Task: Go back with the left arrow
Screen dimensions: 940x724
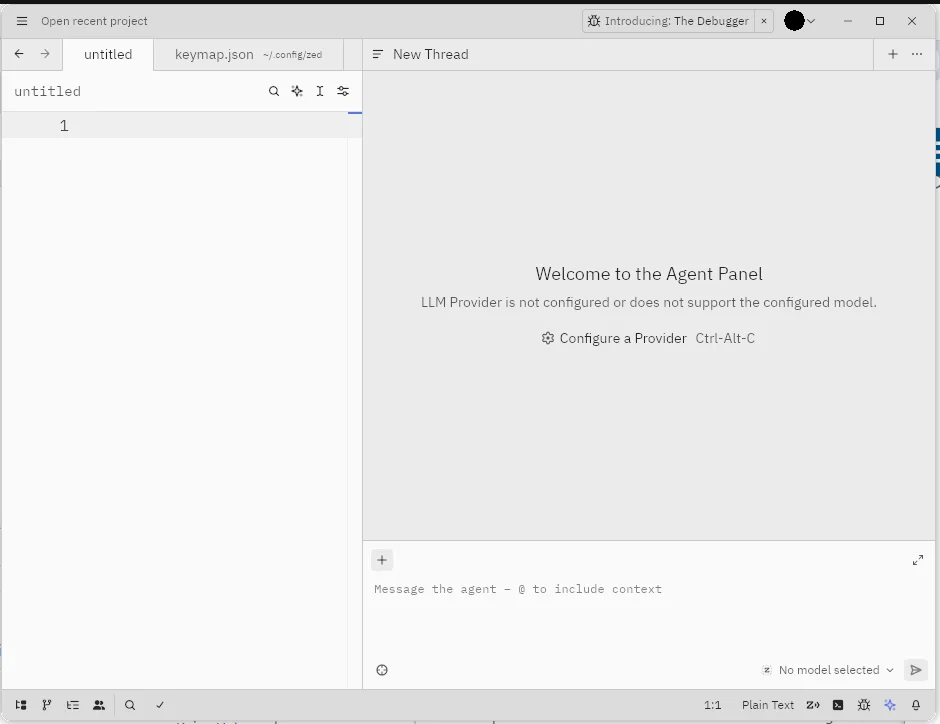Action: tap(19, 54)
